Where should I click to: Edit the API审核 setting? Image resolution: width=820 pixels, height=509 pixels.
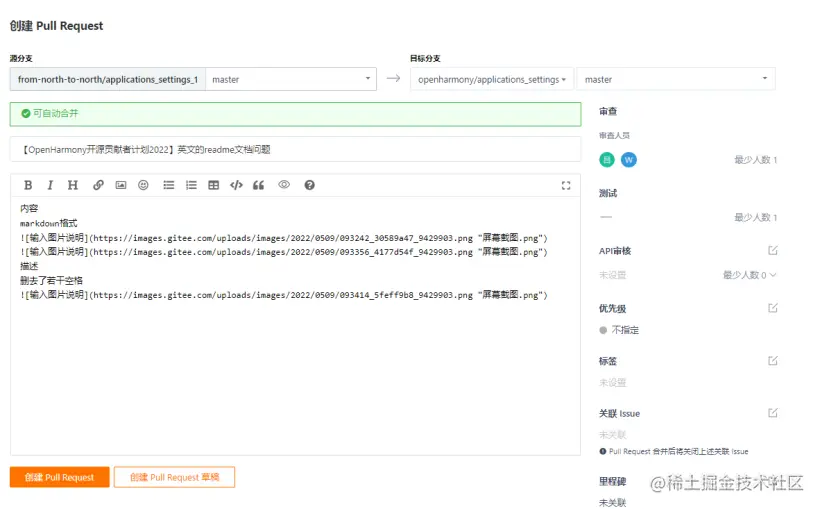[773, 251]
